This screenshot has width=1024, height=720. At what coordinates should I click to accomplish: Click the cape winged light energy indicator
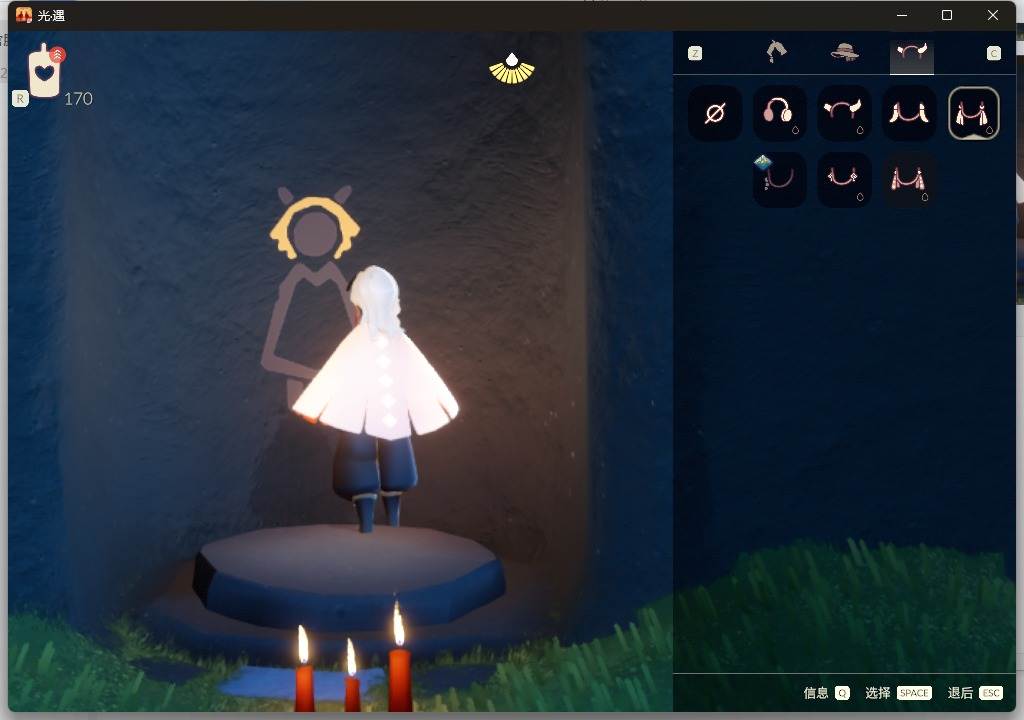point(512,68)
